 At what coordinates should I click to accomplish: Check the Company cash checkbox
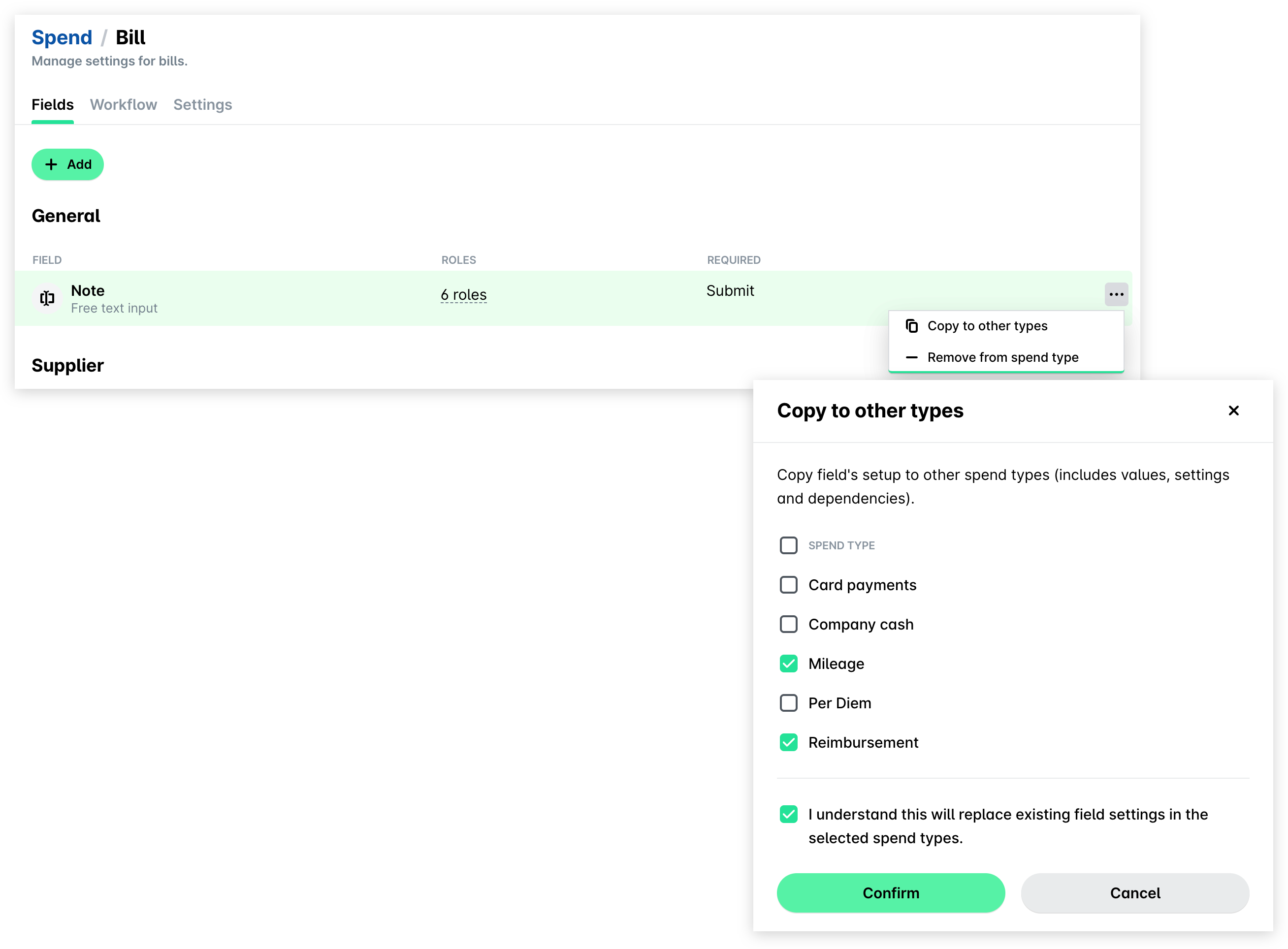tap(788, 625)
